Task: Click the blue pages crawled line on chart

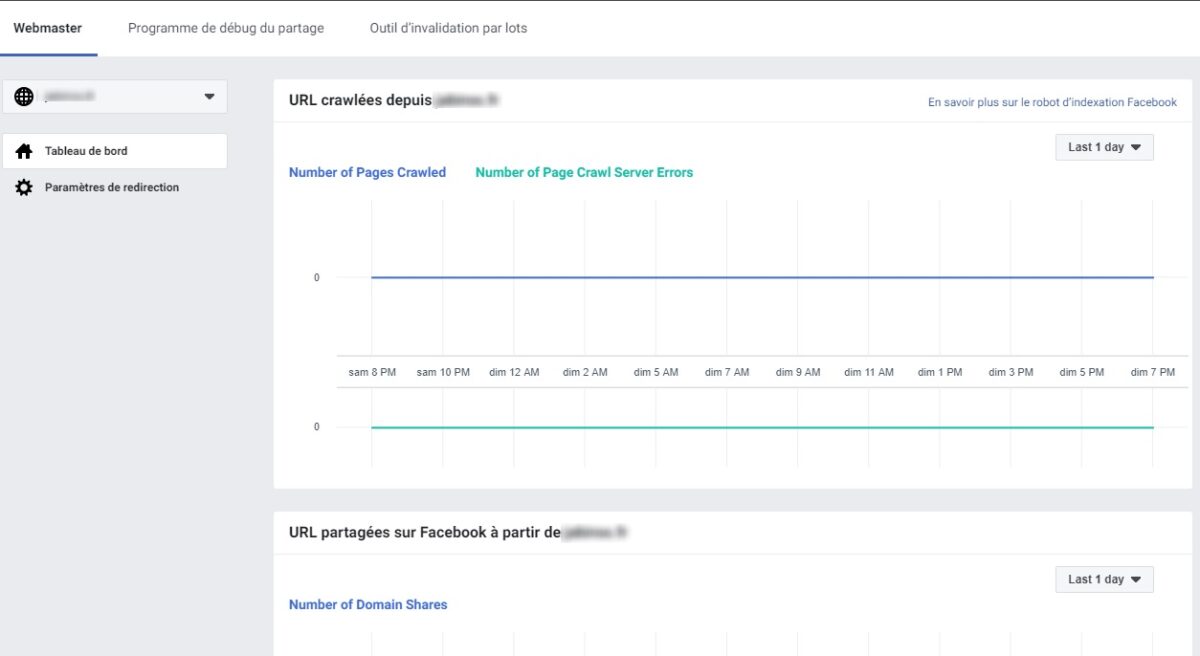Action: [x=762, y=277]
